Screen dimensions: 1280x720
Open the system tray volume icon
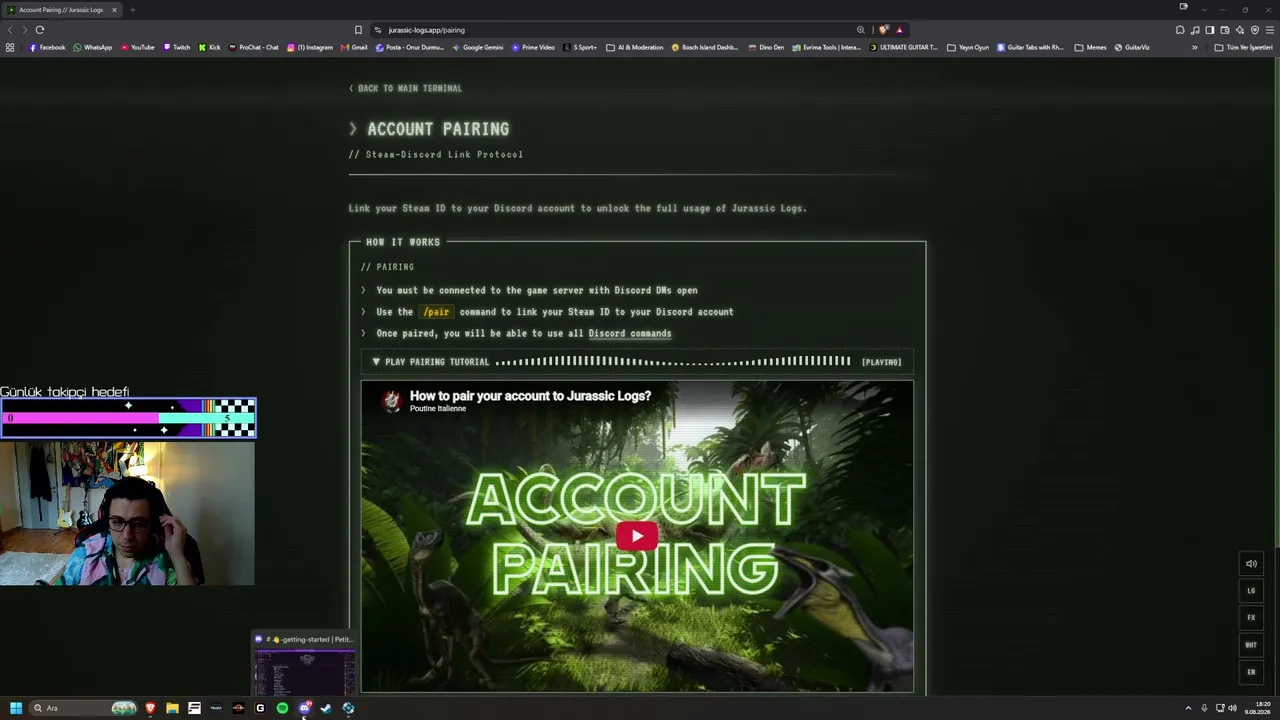point(1234,708)
